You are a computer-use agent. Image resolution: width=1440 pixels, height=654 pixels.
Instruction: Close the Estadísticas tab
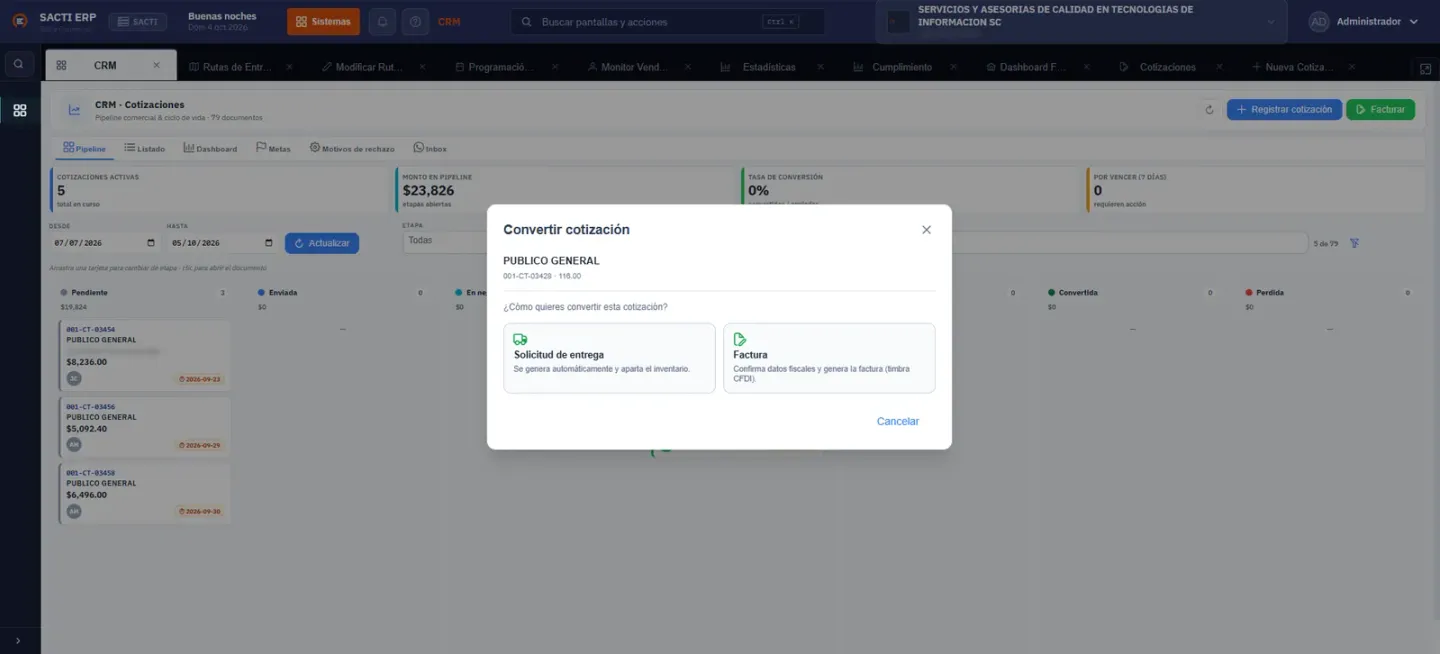pos(821,67)
